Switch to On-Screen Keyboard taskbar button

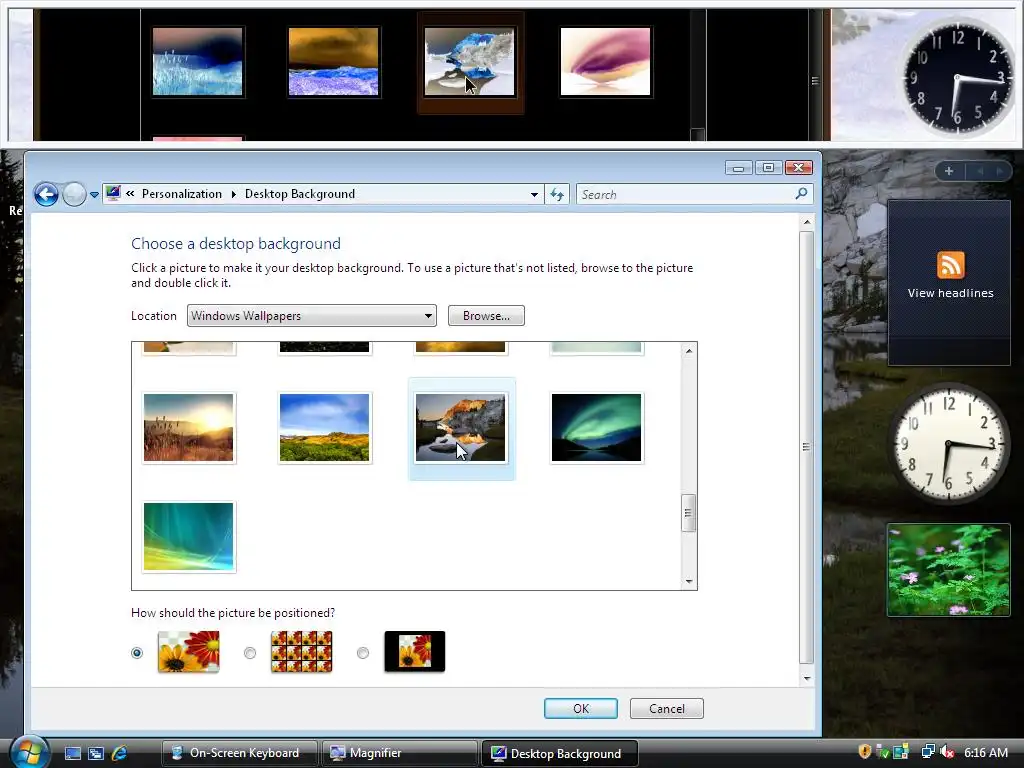[240, 753]
